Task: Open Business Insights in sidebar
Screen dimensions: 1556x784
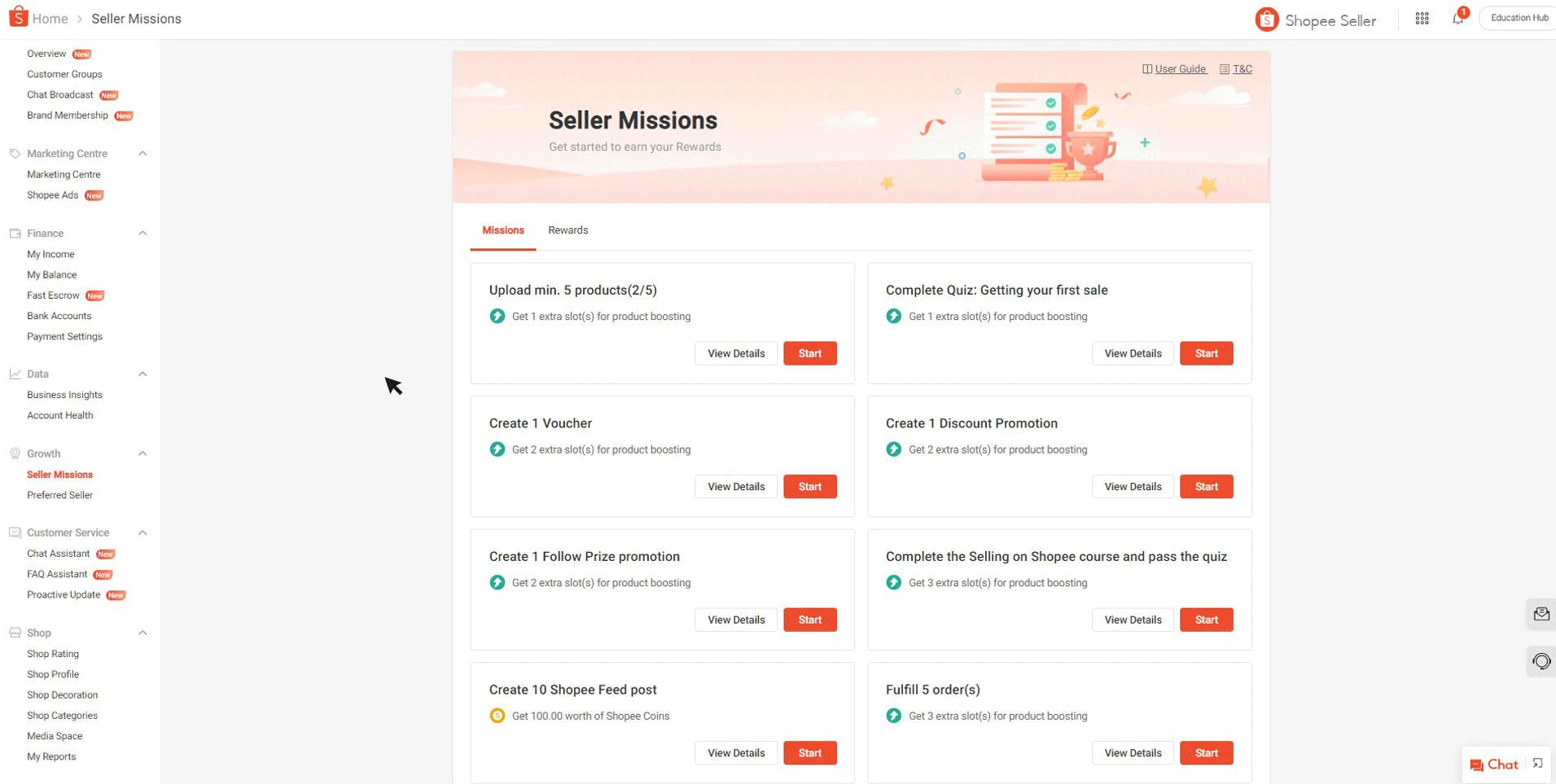Action: tap(64, 395)
